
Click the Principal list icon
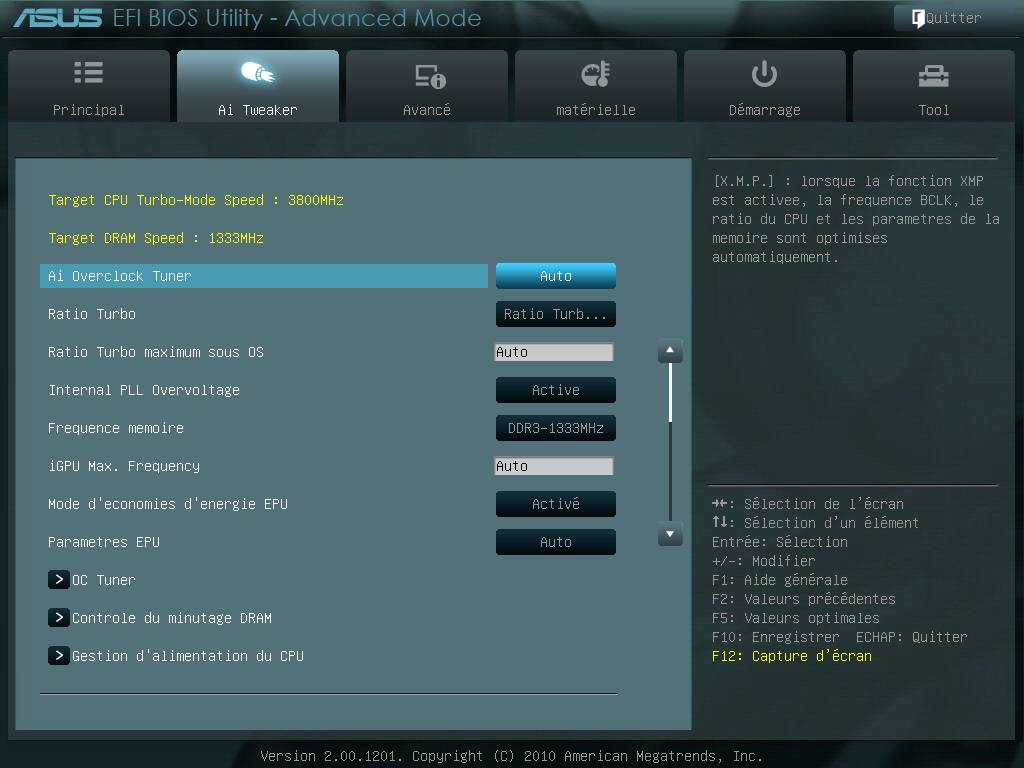pos(89,73)
